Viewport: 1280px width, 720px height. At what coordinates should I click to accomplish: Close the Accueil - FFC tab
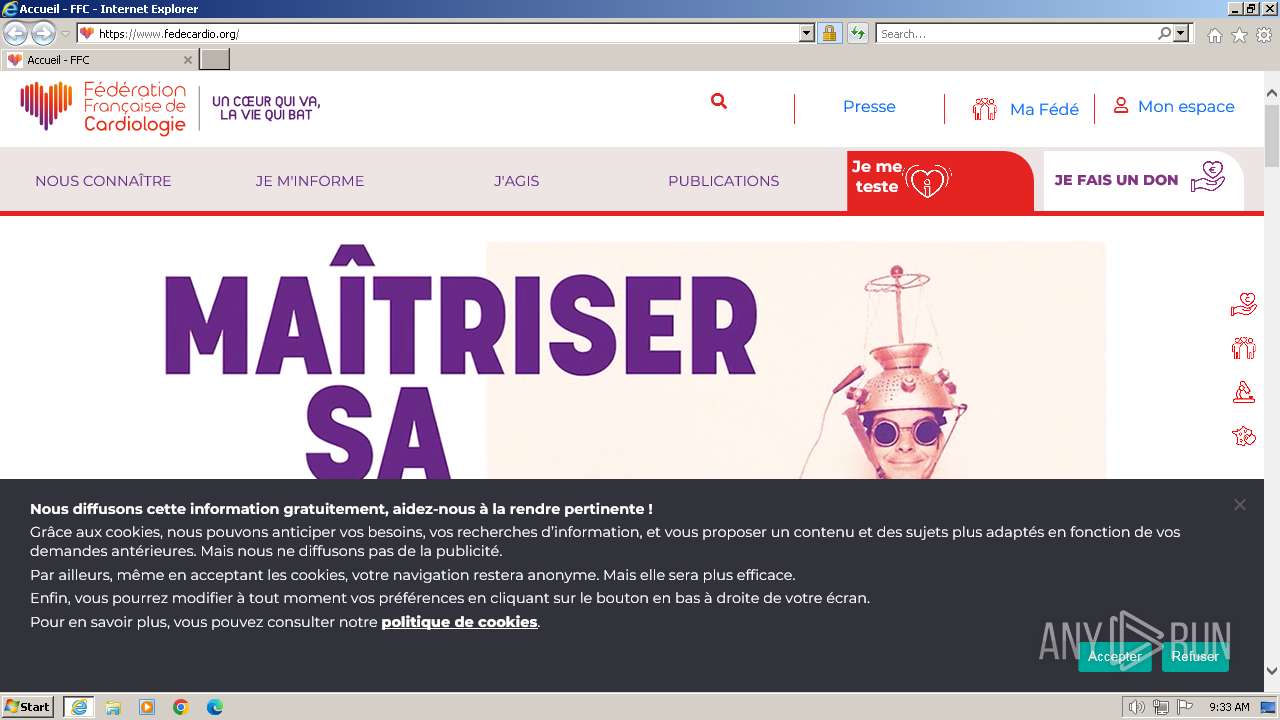click(188, 60)
